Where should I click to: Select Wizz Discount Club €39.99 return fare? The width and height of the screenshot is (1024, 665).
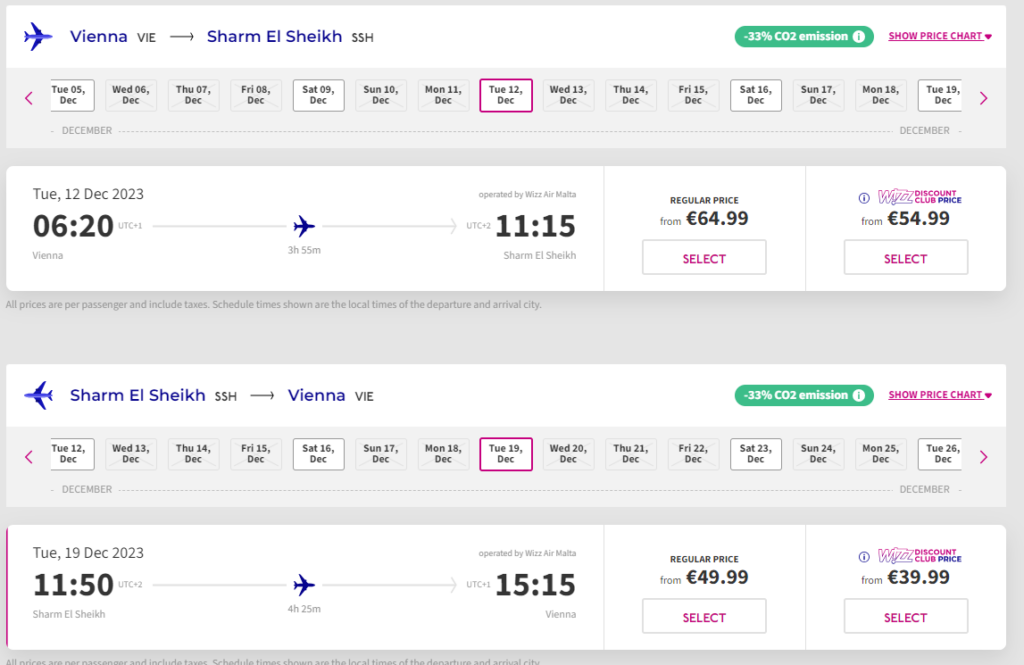tap(905, 617)
